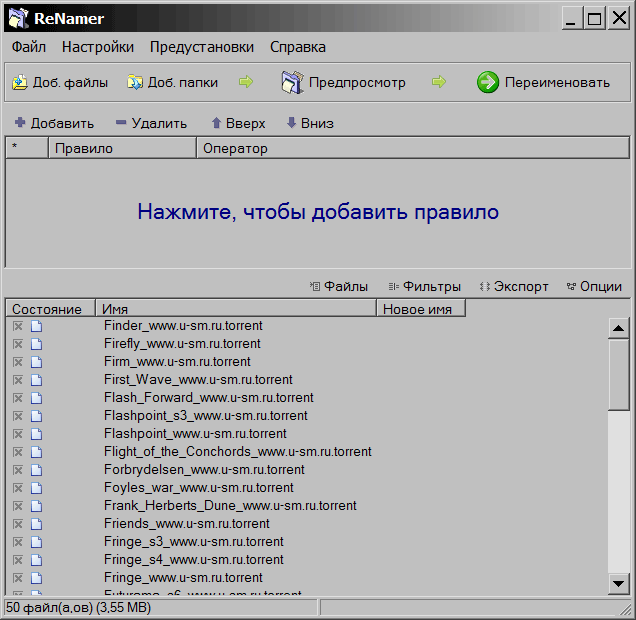636x620 pixels.
Task: Click the file list vertical scrollbar thumb
Action: (619, 375)
